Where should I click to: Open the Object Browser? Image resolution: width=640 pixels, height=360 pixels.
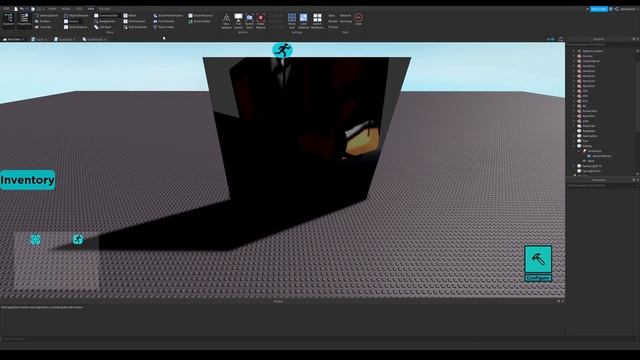click(76, 16)
